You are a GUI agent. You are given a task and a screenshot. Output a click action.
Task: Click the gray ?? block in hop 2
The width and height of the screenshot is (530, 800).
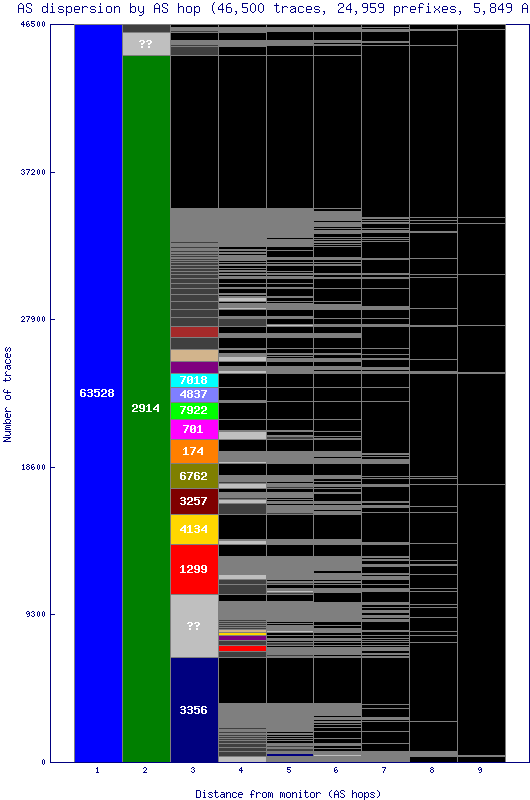coord(146,44)
